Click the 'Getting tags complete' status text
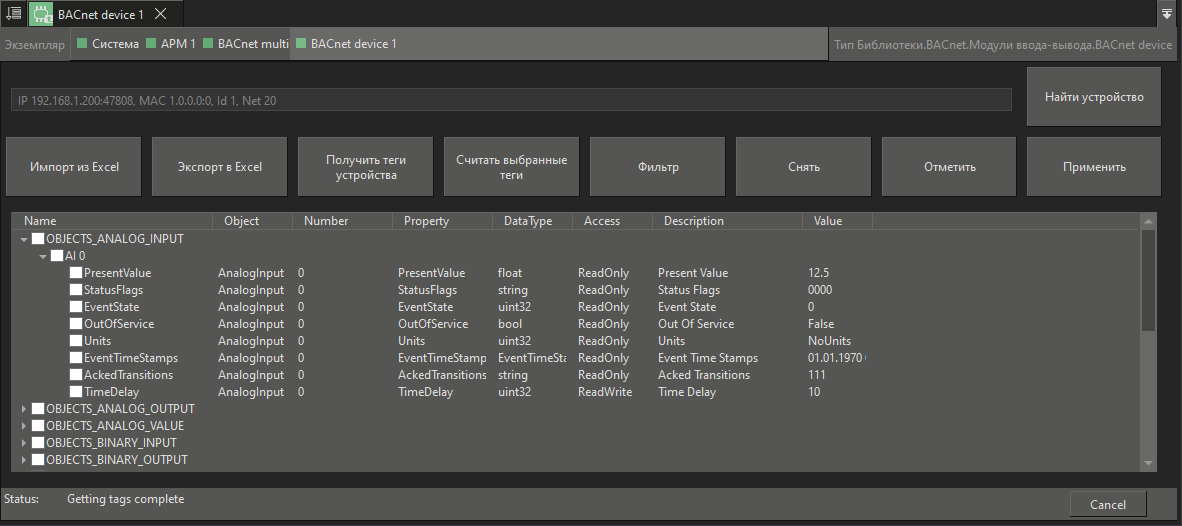This screenshot has width=1182, height=526. click(x=125, y=499)
